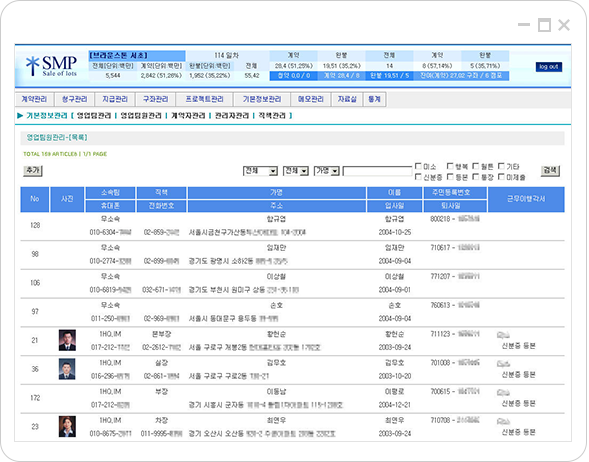This screenshot has width=589, height=462.
Task: Go to 직책관리 submenu link
Action: (x=272, y=116)
